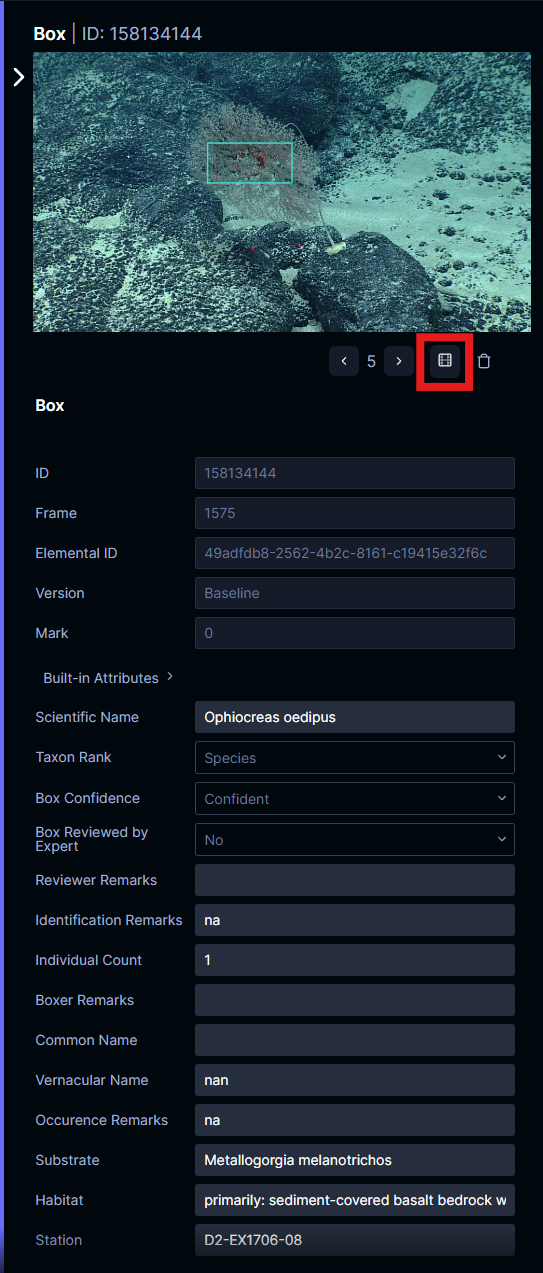Click the Reviewer Remarks input field
The height and width of the screenshot is (1273, 543).
(x=355, y=880)
